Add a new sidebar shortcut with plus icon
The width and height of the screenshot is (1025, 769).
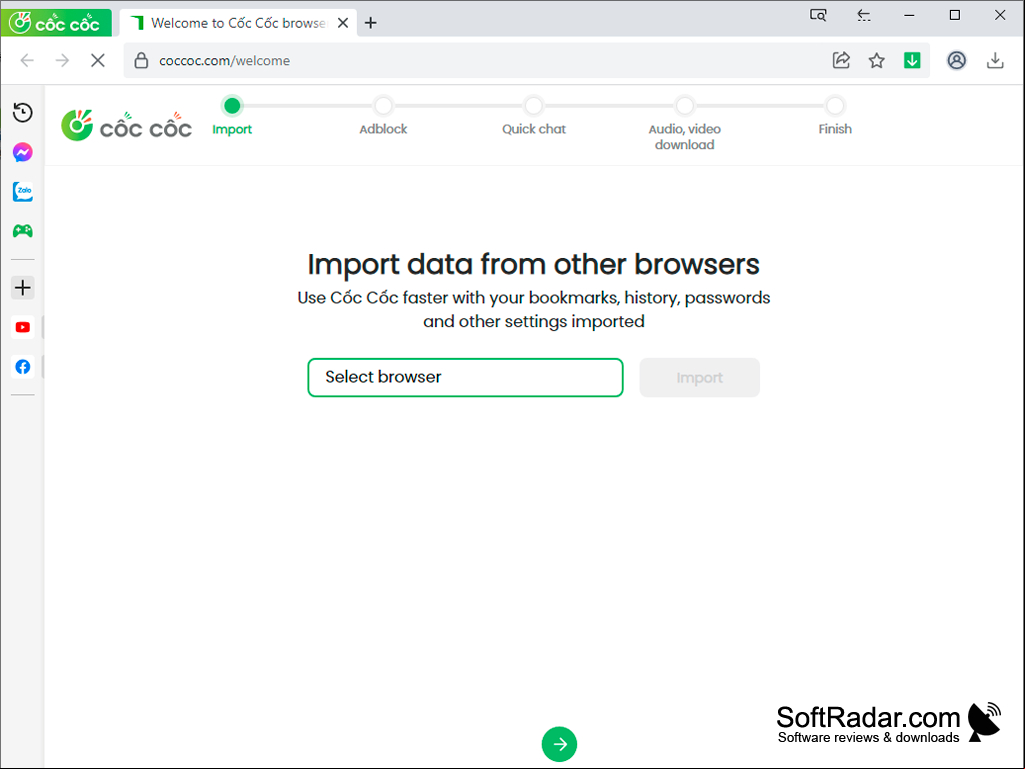tap(23, 288)
